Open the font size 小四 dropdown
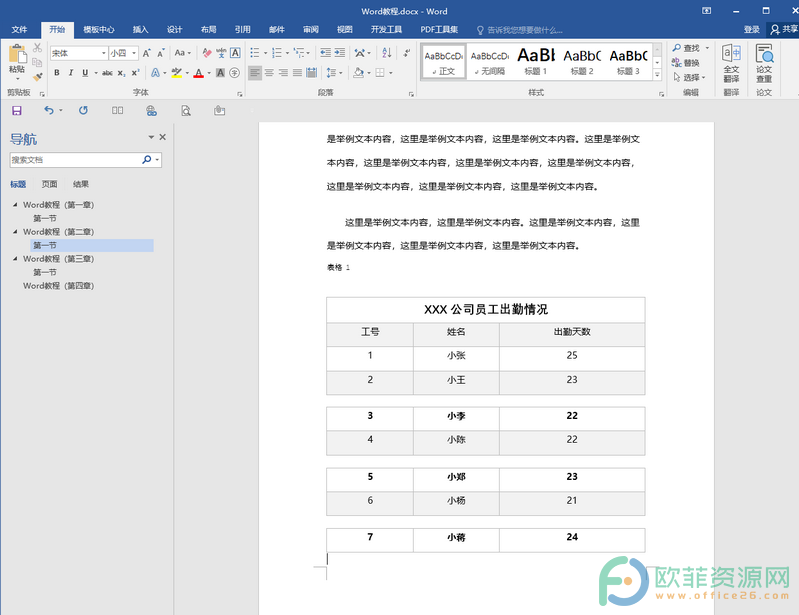Image resolution: width=799 pixels, height=615 pixels. [134, 53]
